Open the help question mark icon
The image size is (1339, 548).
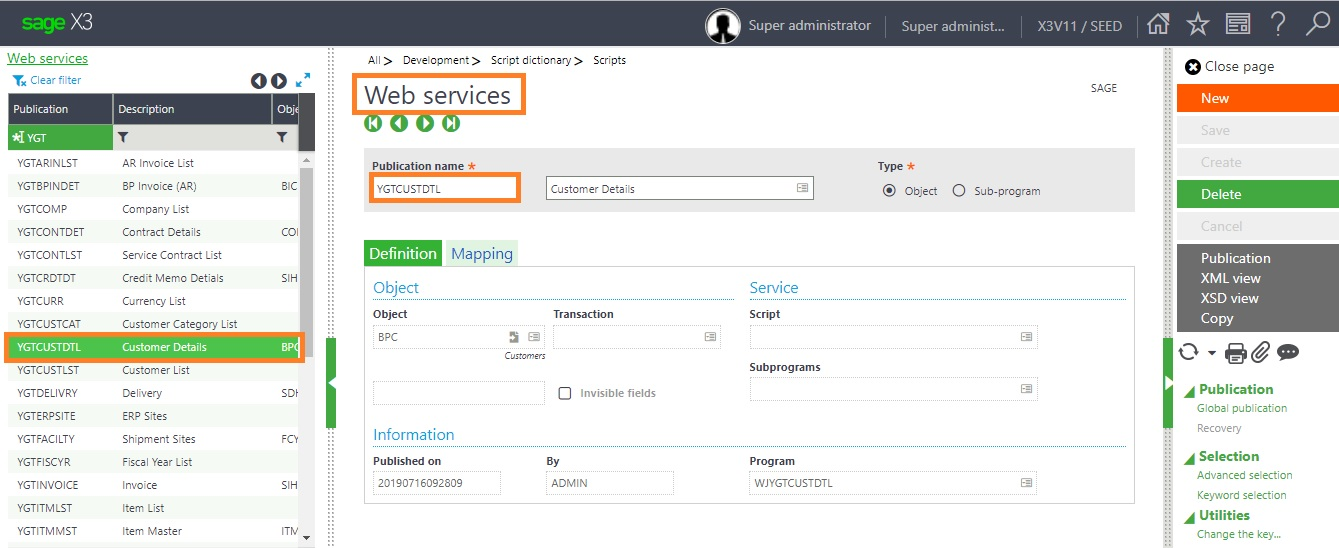pos(1278,25)
